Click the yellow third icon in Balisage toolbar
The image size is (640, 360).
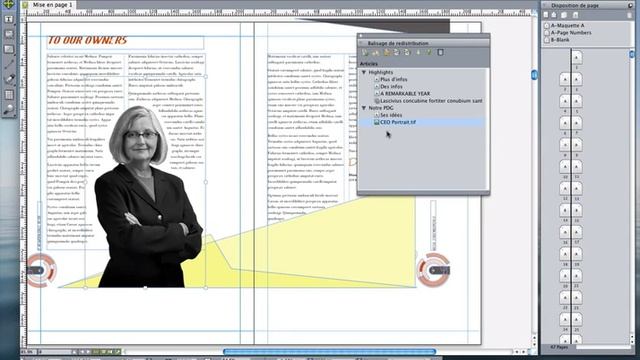(x=386, y=53)
